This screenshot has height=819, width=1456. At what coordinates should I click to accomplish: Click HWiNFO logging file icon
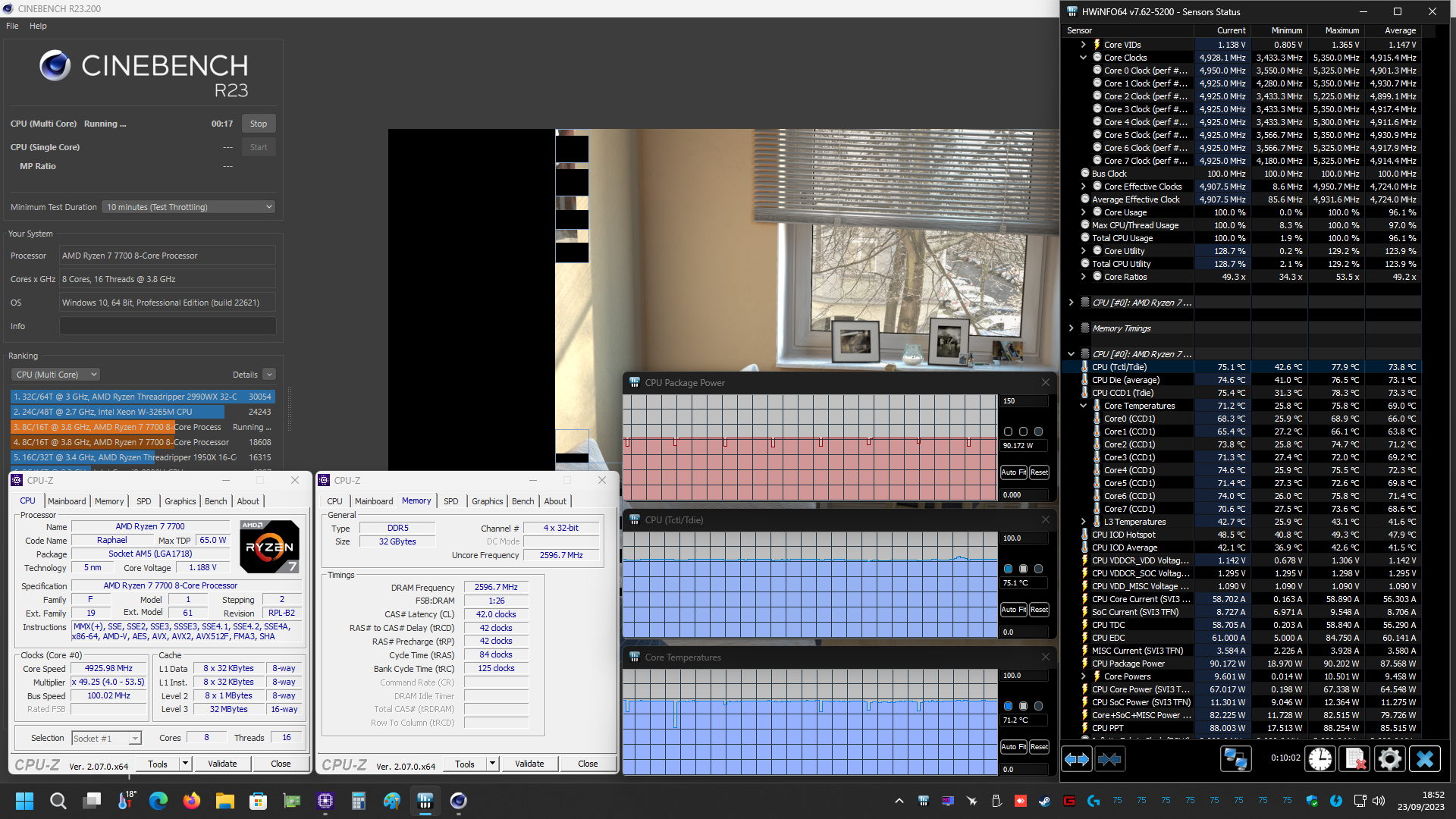(1355, 759)
